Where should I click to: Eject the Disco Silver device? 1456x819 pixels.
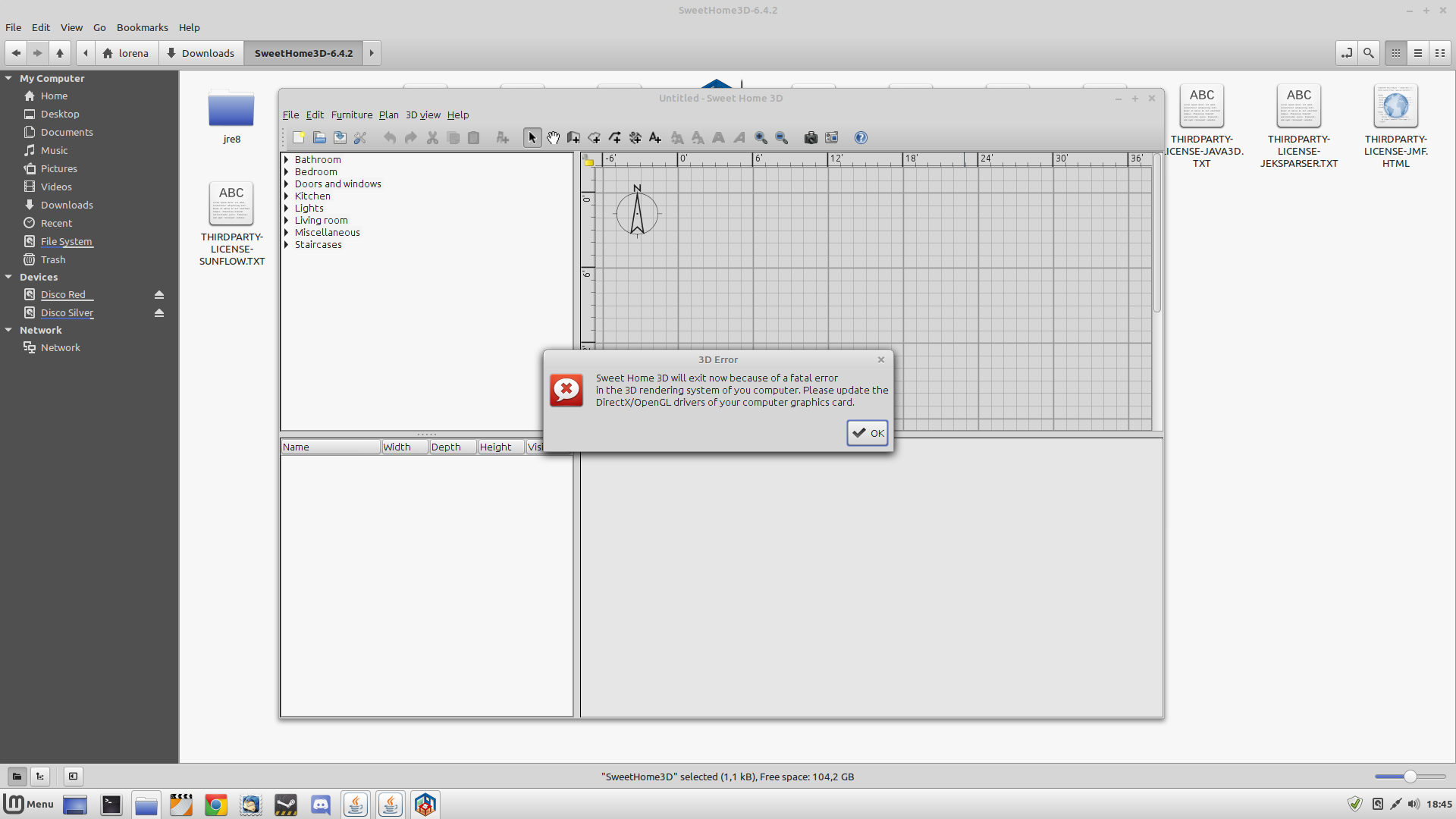pos(159,312)
